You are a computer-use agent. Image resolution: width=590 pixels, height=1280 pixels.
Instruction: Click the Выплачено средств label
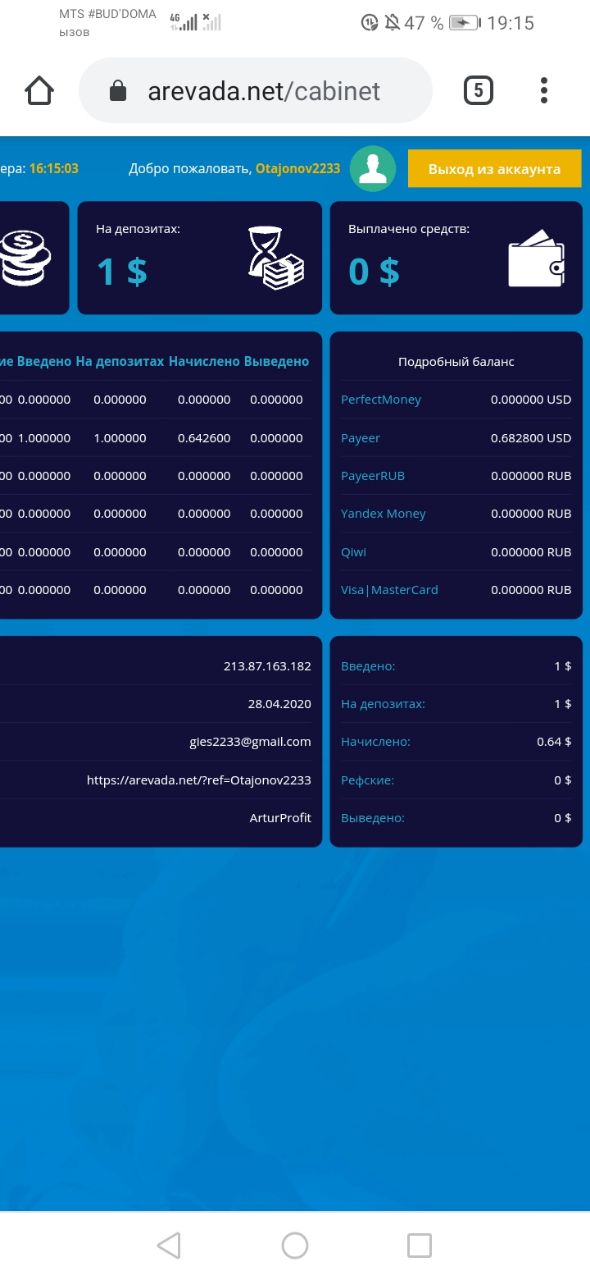click(409, 229)
